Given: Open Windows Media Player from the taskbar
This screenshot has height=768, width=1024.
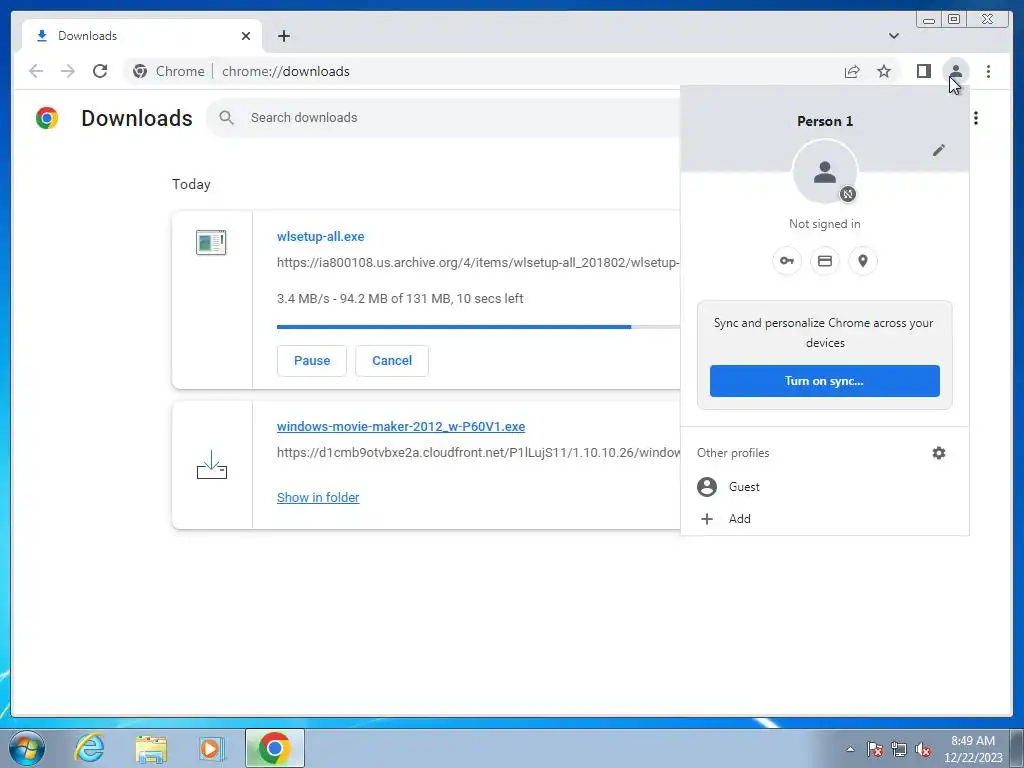Looking at the screenshot, I should [x=211, y=748].
